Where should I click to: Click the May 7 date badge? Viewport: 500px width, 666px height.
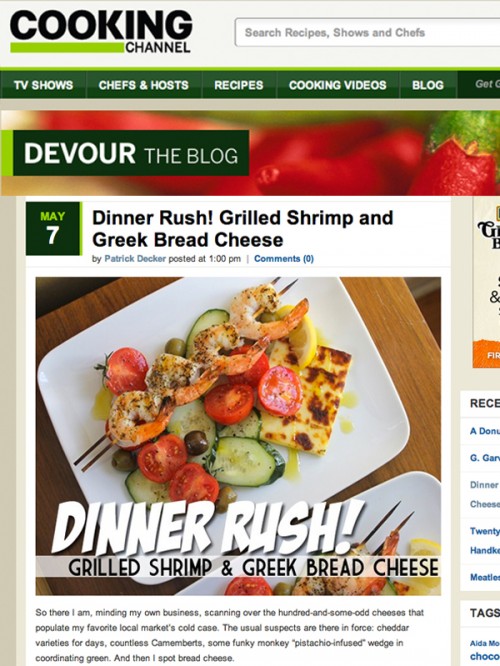pyautogui.click(x=53, y=229)
